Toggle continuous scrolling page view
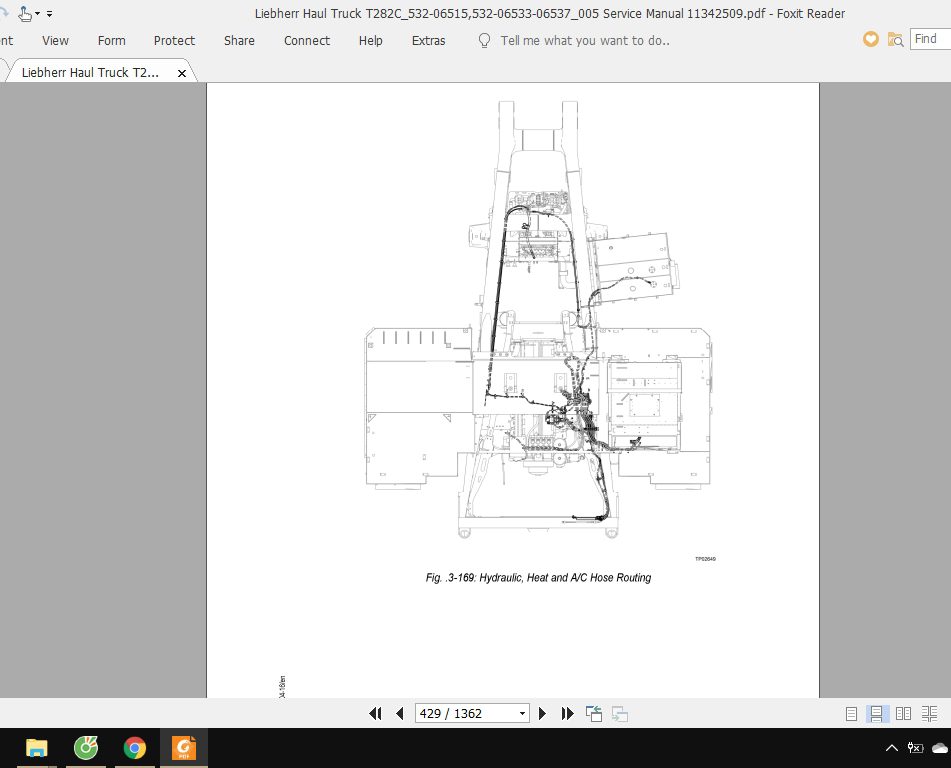Screen dimensions: 951x768 877,713
